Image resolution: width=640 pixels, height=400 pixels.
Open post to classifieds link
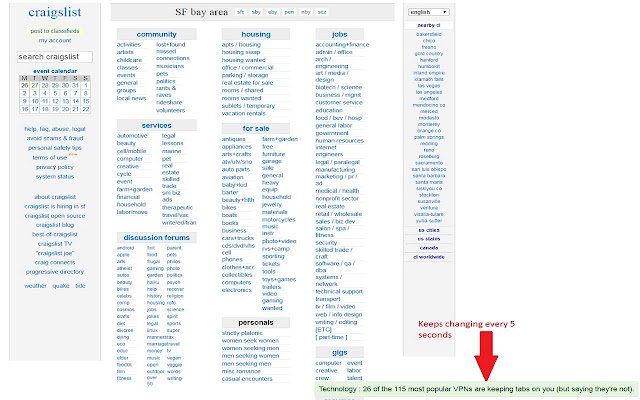pos(55,31)
